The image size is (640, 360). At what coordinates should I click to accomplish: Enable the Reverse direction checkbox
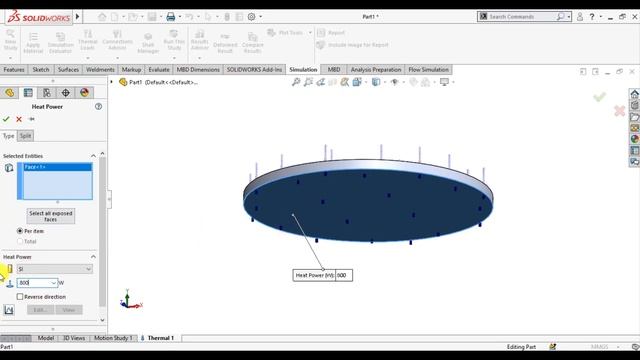pos(20,297)
